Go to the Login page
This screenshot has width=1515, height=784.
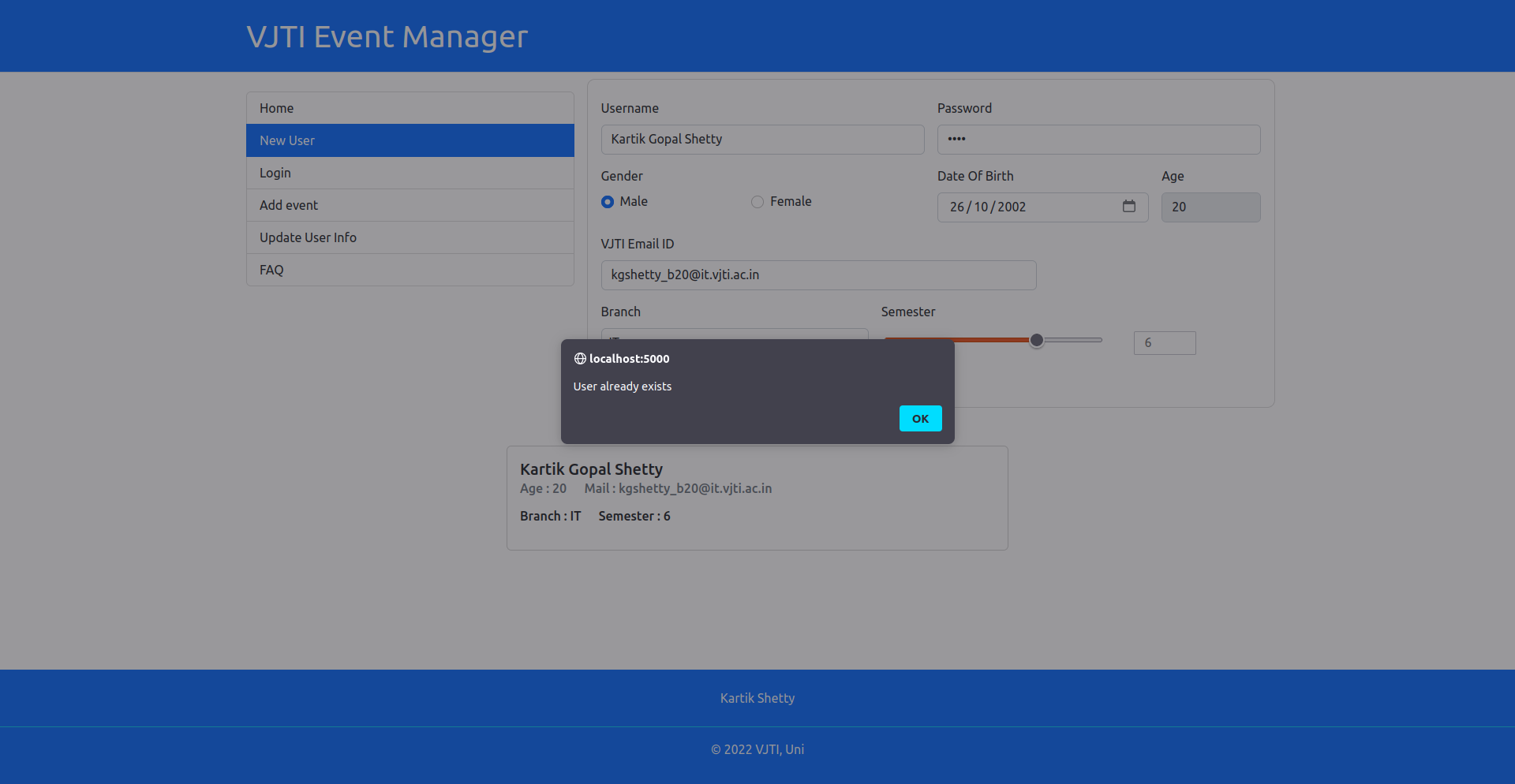[410, 173]
